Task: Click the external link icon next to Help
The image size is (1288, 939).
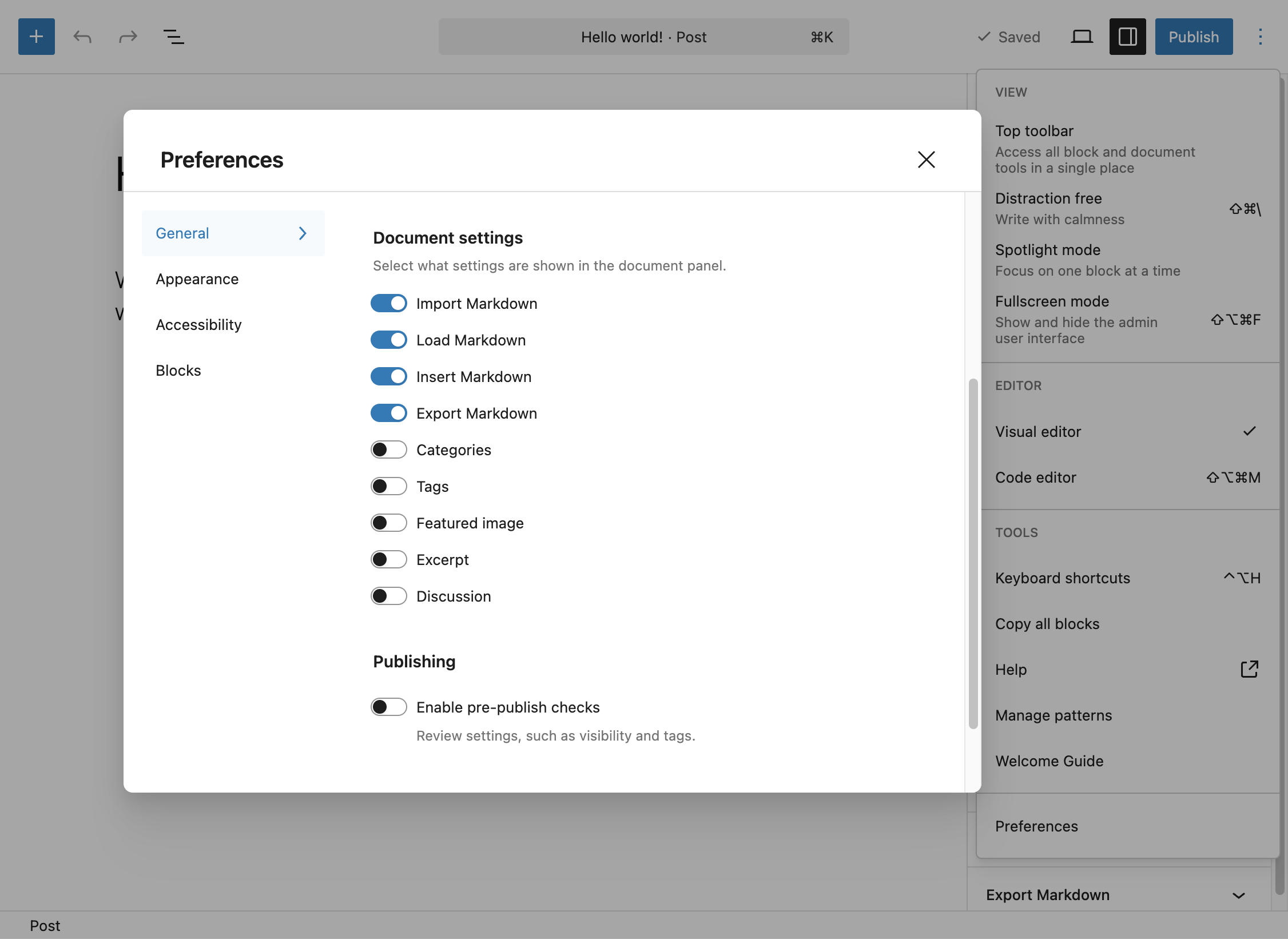Action: [x=1249, y=669]
